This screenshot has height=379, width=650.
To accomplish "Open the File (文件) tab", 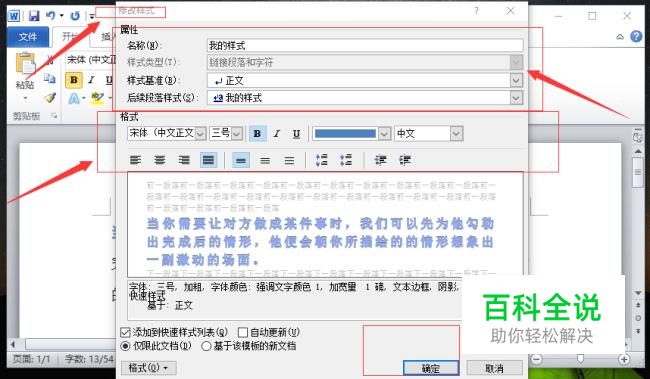I will point(28,37).
